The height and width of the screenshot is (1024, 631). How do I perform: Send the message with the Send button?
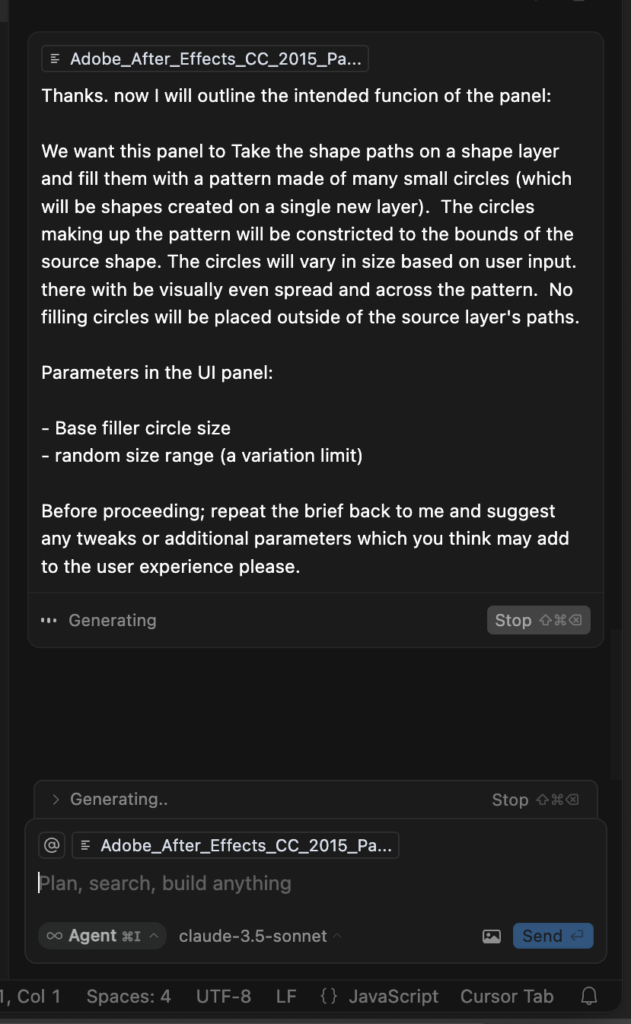coord(553,936)
